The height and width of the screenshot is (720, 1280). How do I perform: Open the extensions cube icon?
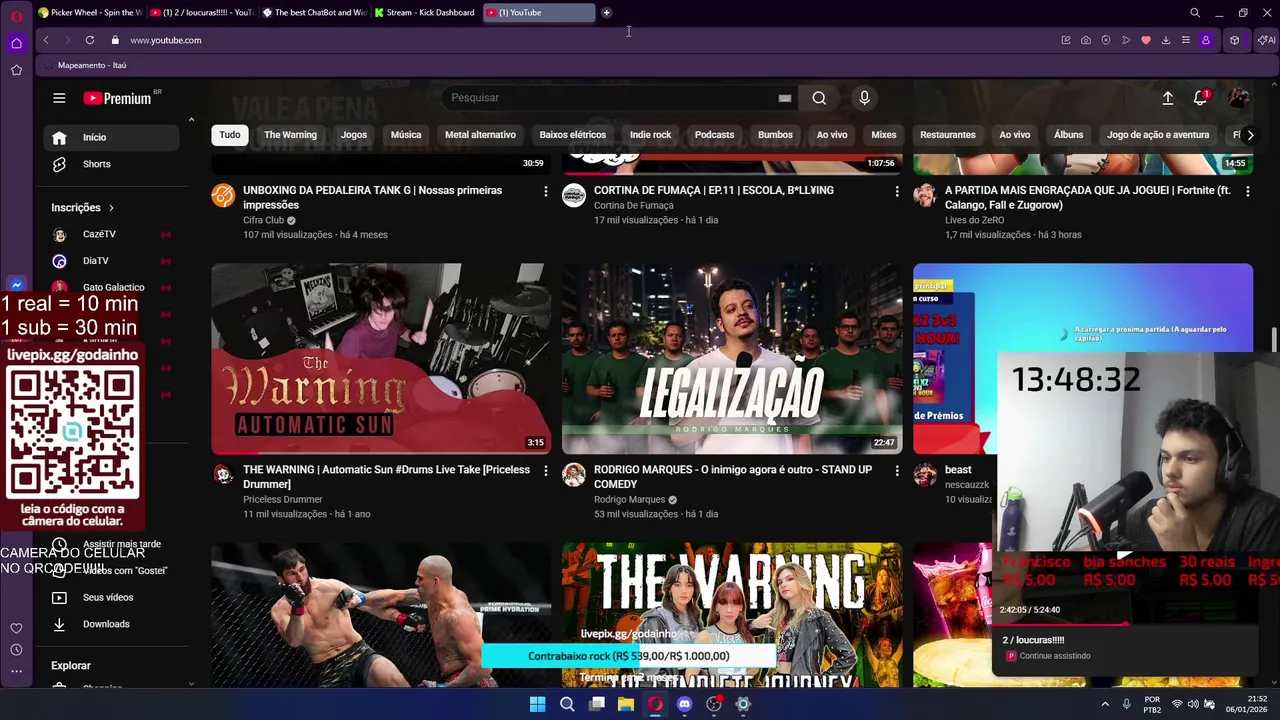(x=1235, y=40)
